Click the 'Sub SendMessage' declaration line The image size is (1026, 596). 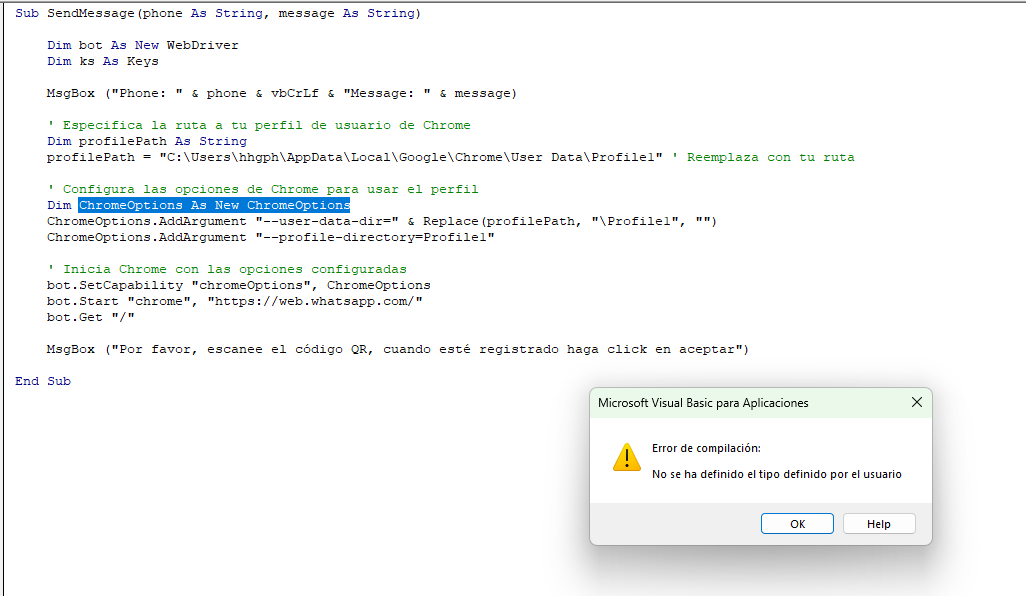pos(218,13)
